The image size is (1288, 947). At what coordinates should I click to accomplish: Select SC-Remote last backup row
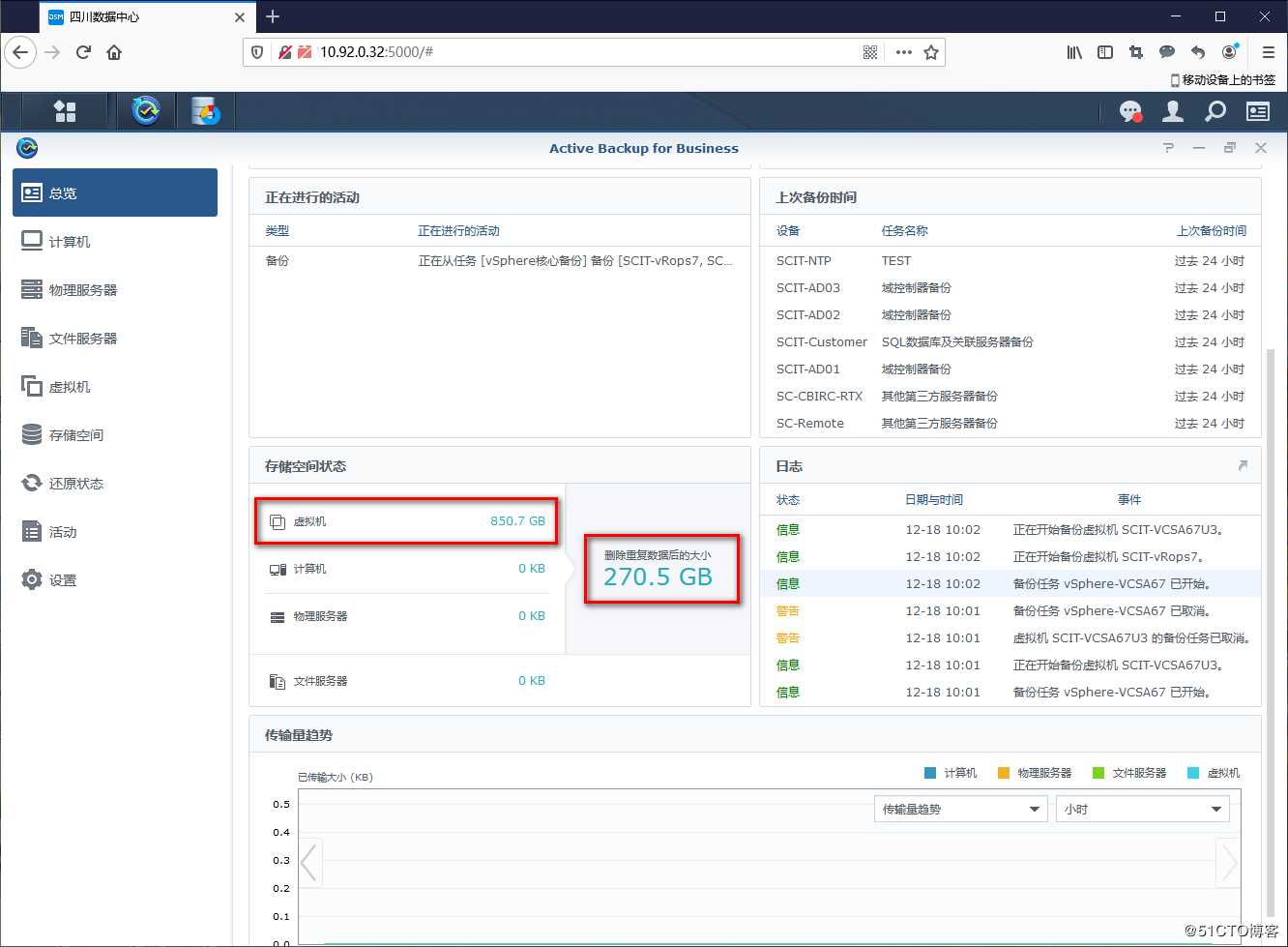(1010, 423)
